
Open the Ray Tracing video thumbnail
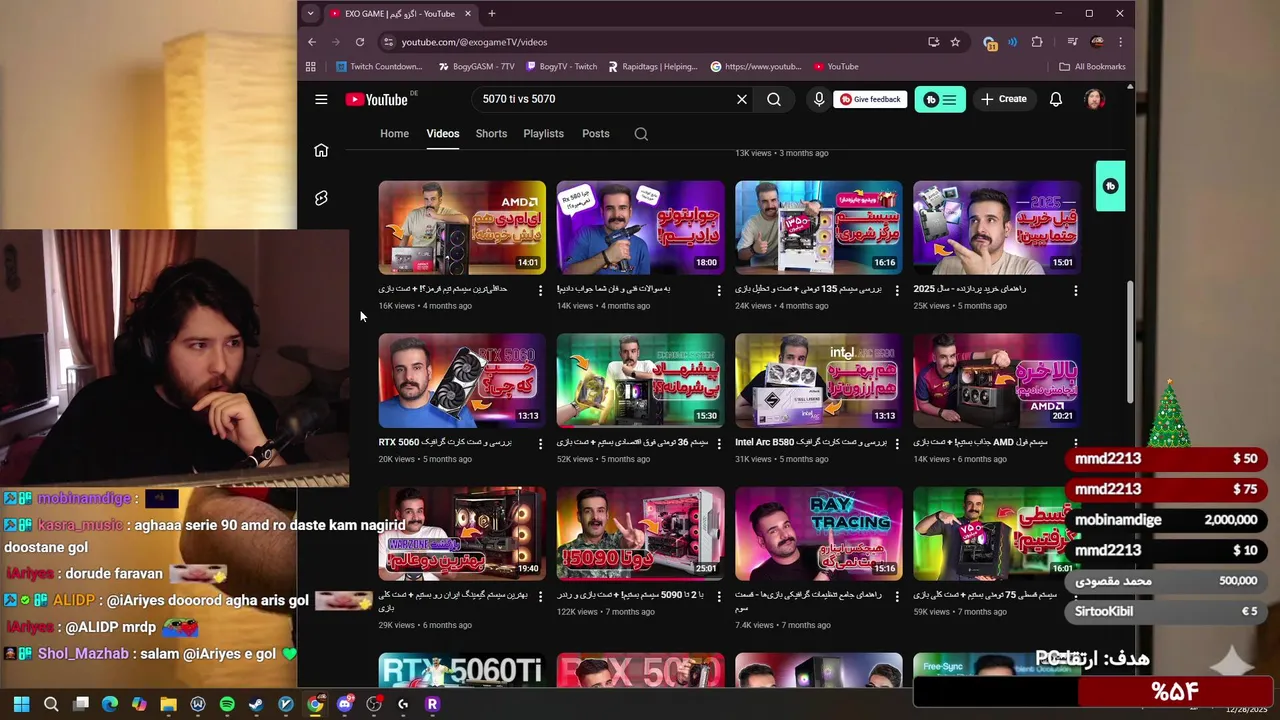point(819,534)
